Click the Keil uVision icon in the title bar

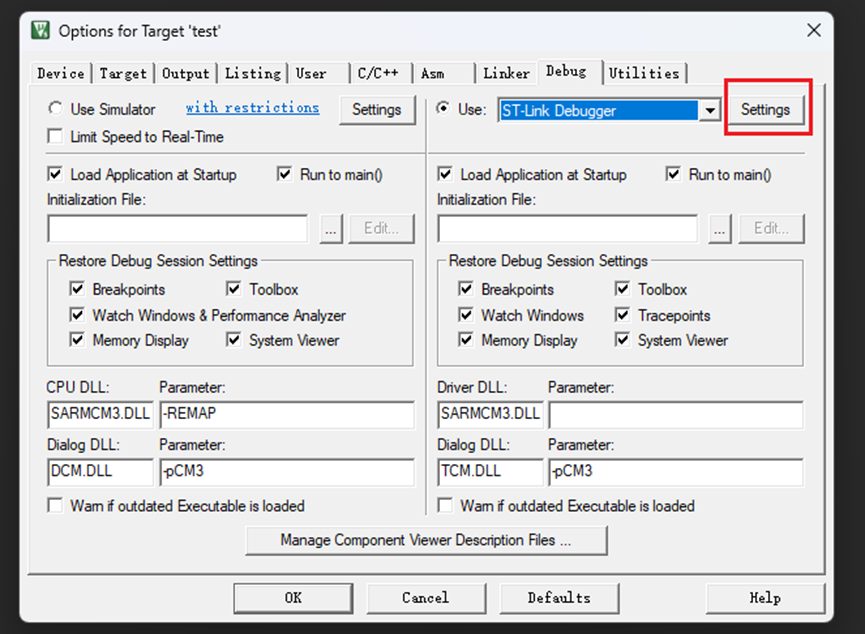pyautogui.click(x=40, y=30)
